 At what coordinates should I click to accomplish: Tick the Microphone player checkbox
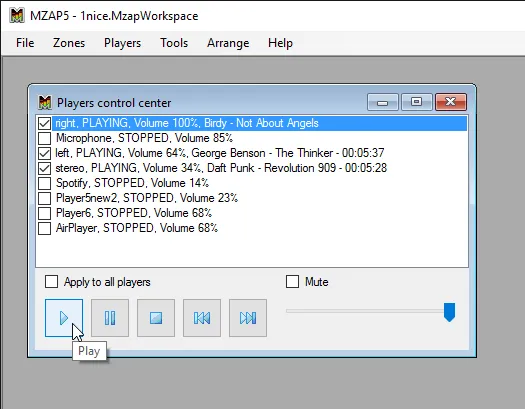coord(45,138)
